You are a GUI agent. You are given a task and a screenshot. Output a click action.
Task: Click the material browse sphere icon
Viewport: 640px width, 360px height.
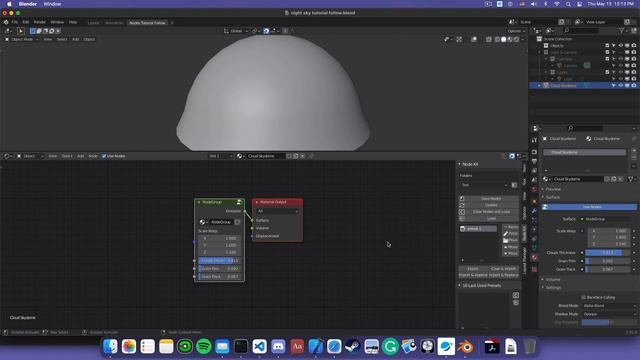(546, 179)
